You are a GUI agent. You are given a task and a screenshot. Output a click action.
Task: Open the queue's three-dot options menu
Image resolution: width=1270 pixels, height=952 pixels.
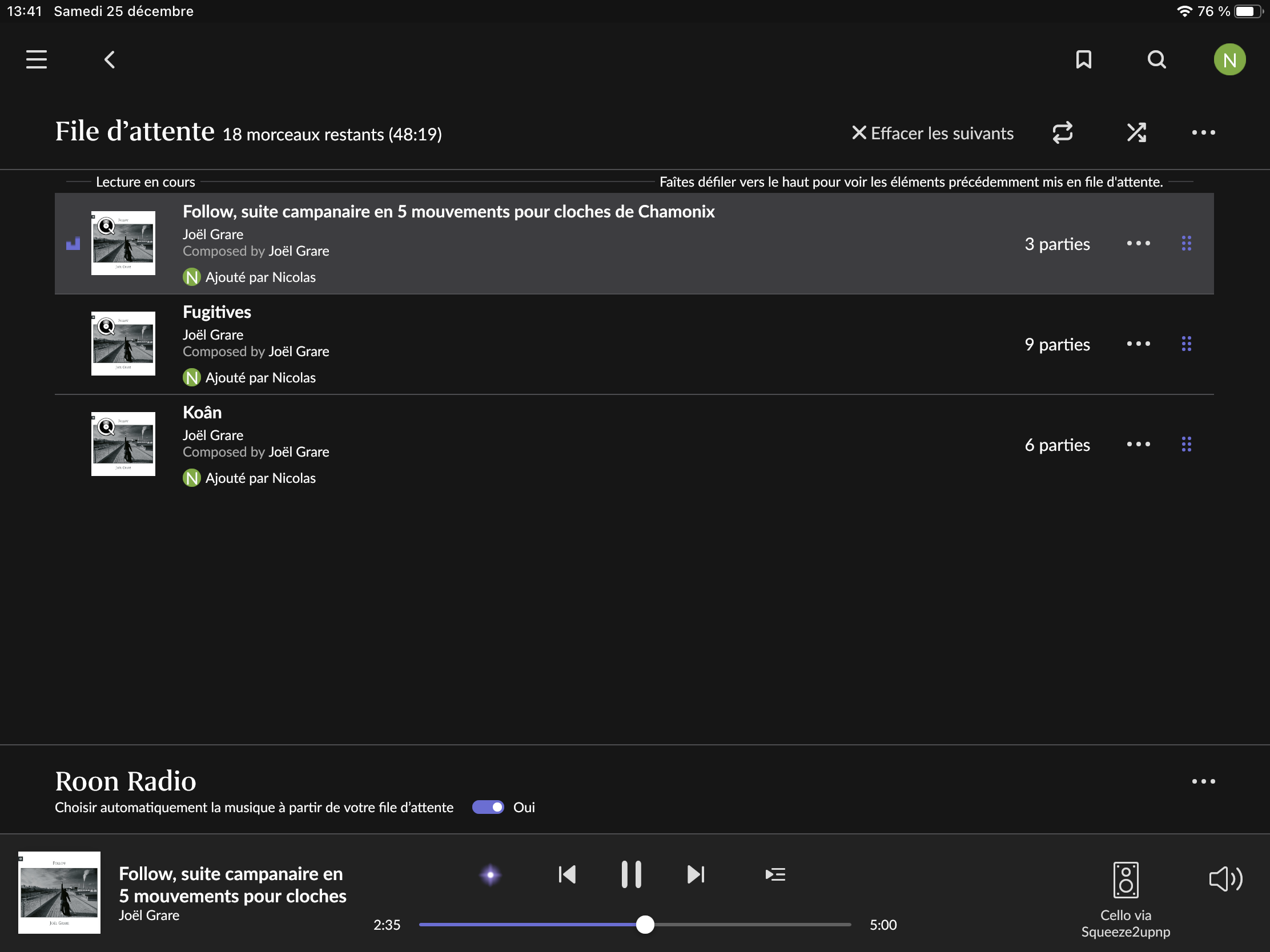coord(1203,132)
